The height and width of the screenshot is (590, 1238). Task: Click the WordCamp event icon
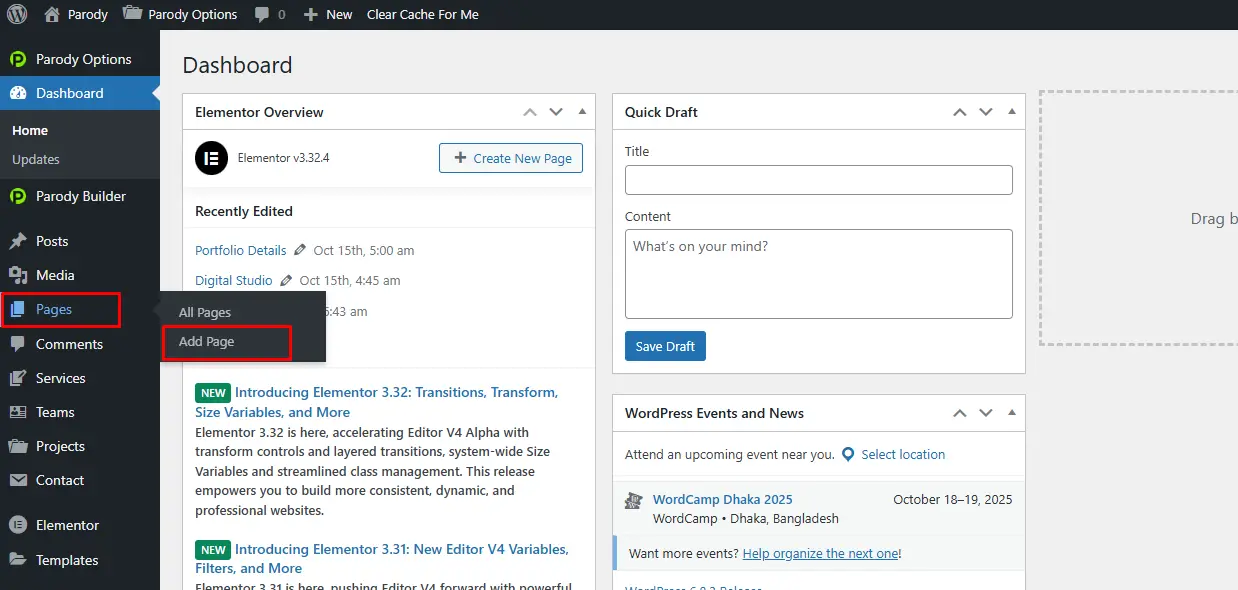[x=633, y=501]
